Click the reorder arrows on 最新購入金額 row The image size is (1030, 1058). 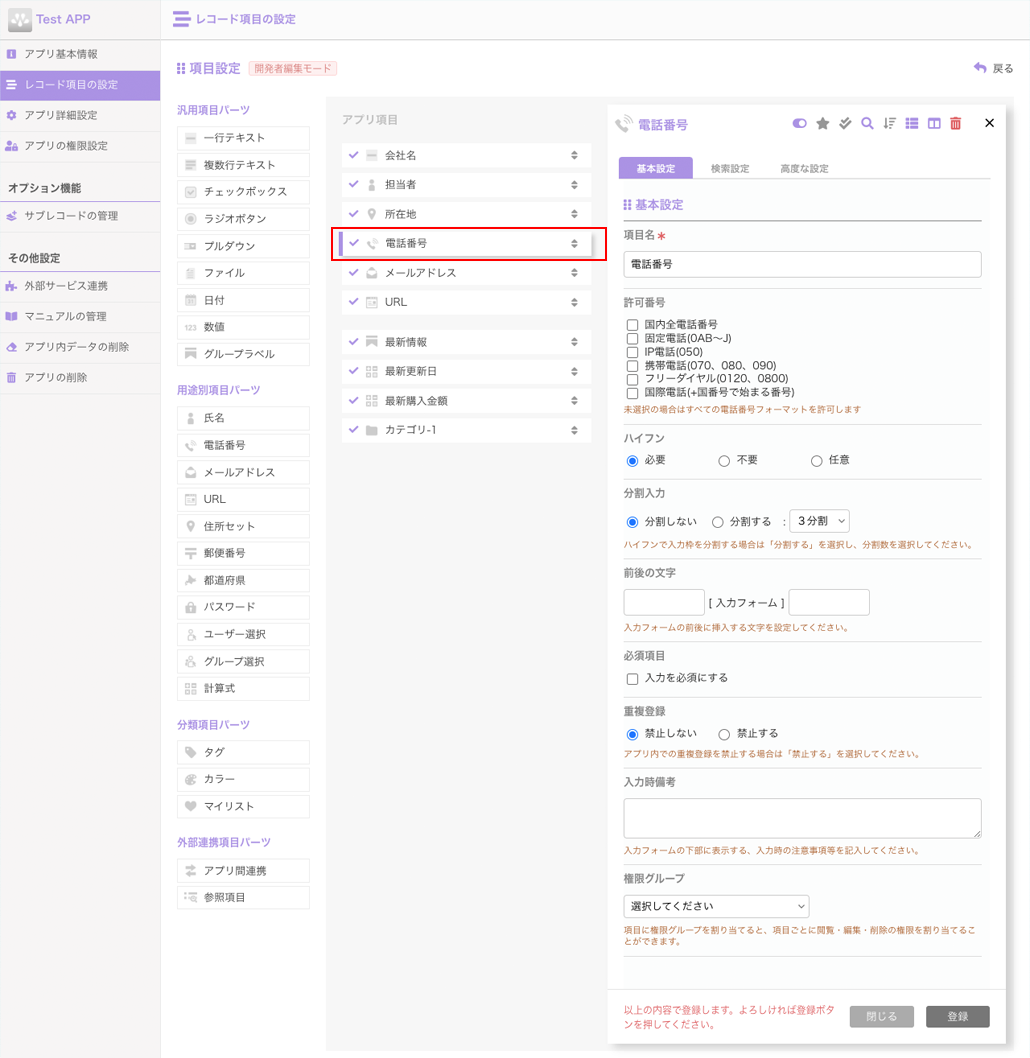click(x=574, y=401)
